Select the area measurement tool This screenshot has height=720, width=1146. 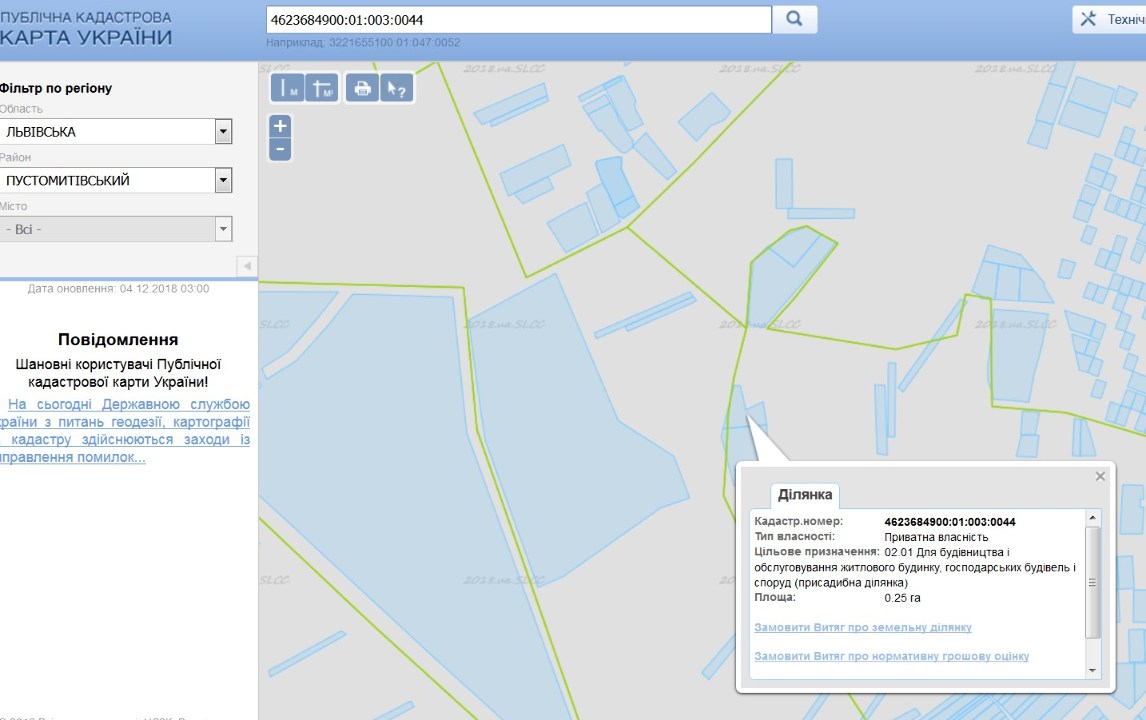pyautogui.click(x=322, y=88)
